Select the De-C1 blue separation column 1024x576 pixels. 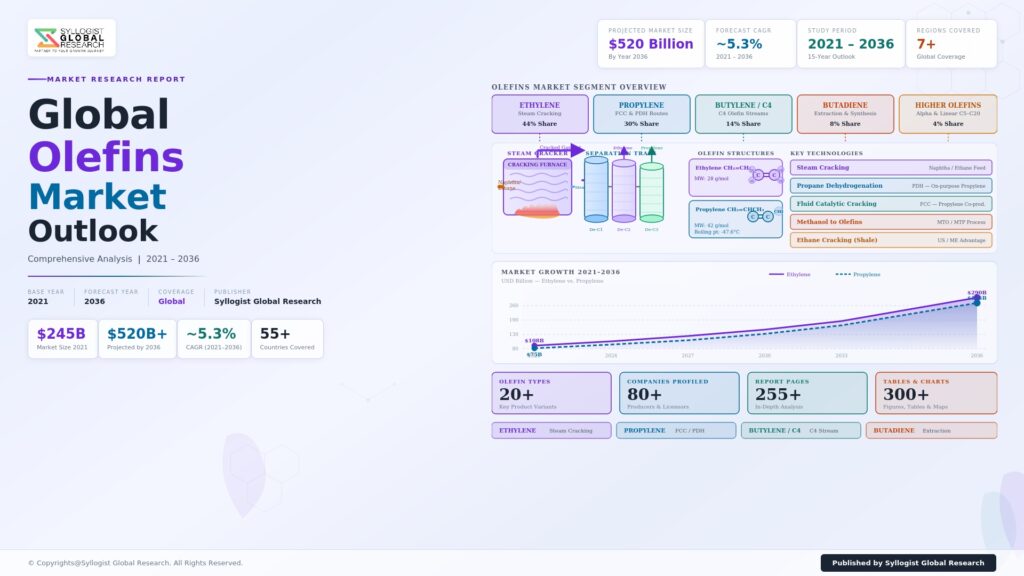(x=596, y=189)
